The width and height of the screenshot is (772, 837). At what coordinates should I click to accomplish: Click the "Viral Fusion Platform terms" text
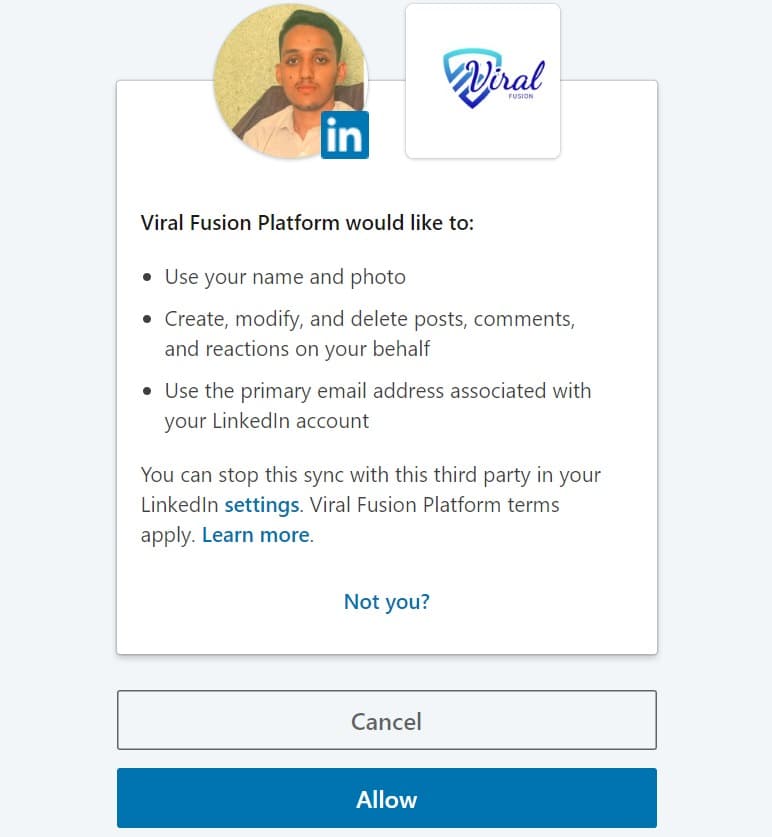(435, 505)
